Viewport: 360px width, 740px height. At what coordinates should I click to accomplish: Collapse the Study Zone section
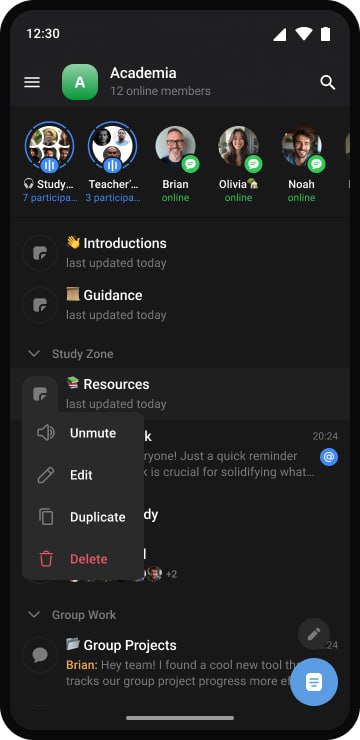point(34,353)
